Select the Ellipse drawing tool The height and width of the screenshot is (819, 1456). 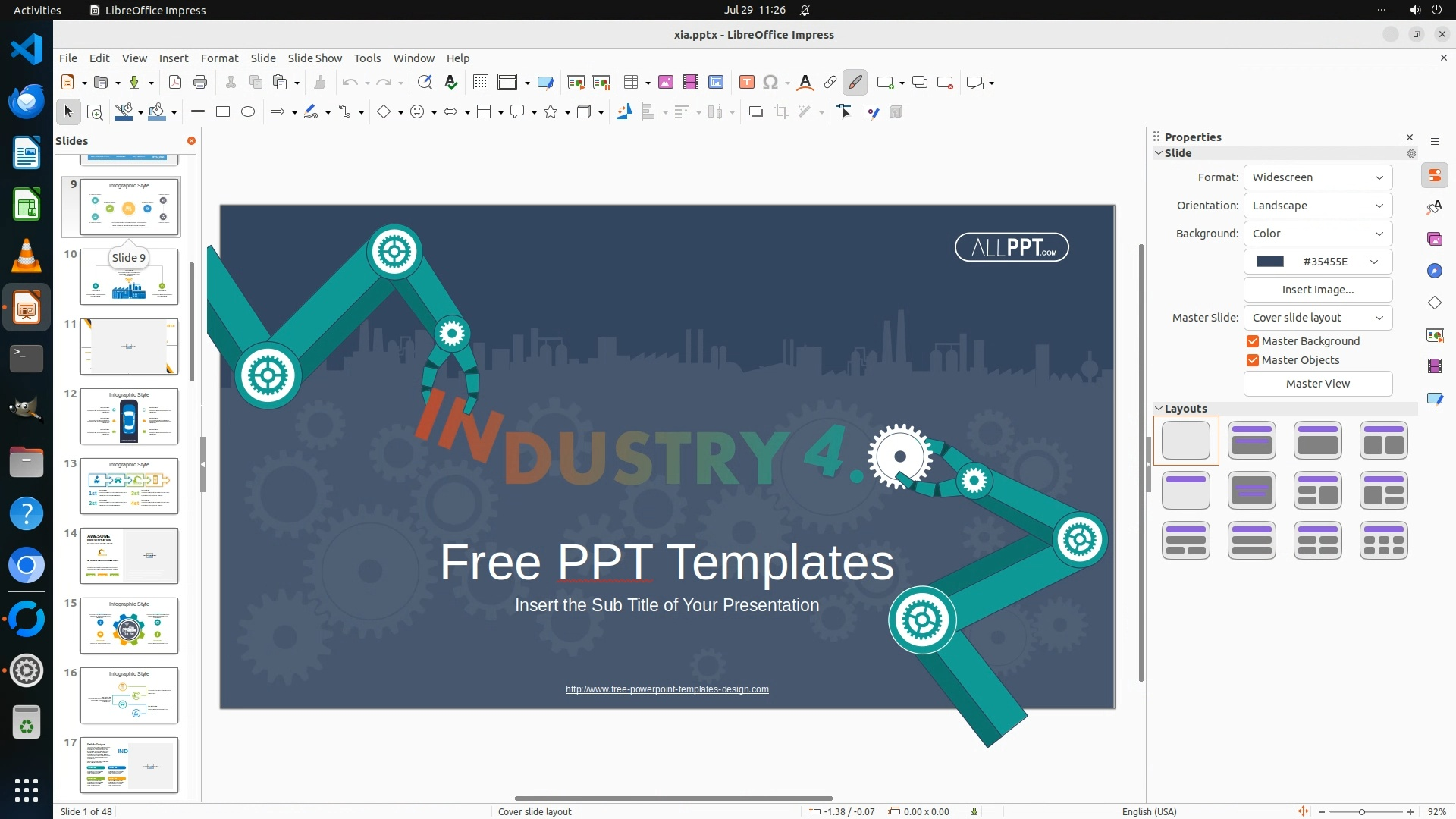pyautogui.click(x=248, y=112)
